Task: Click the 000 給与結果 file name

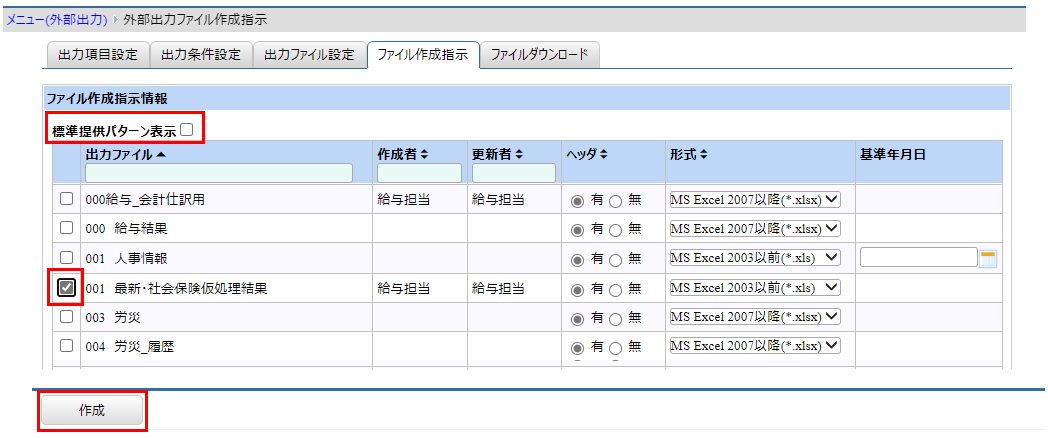Action: [126, 229]
